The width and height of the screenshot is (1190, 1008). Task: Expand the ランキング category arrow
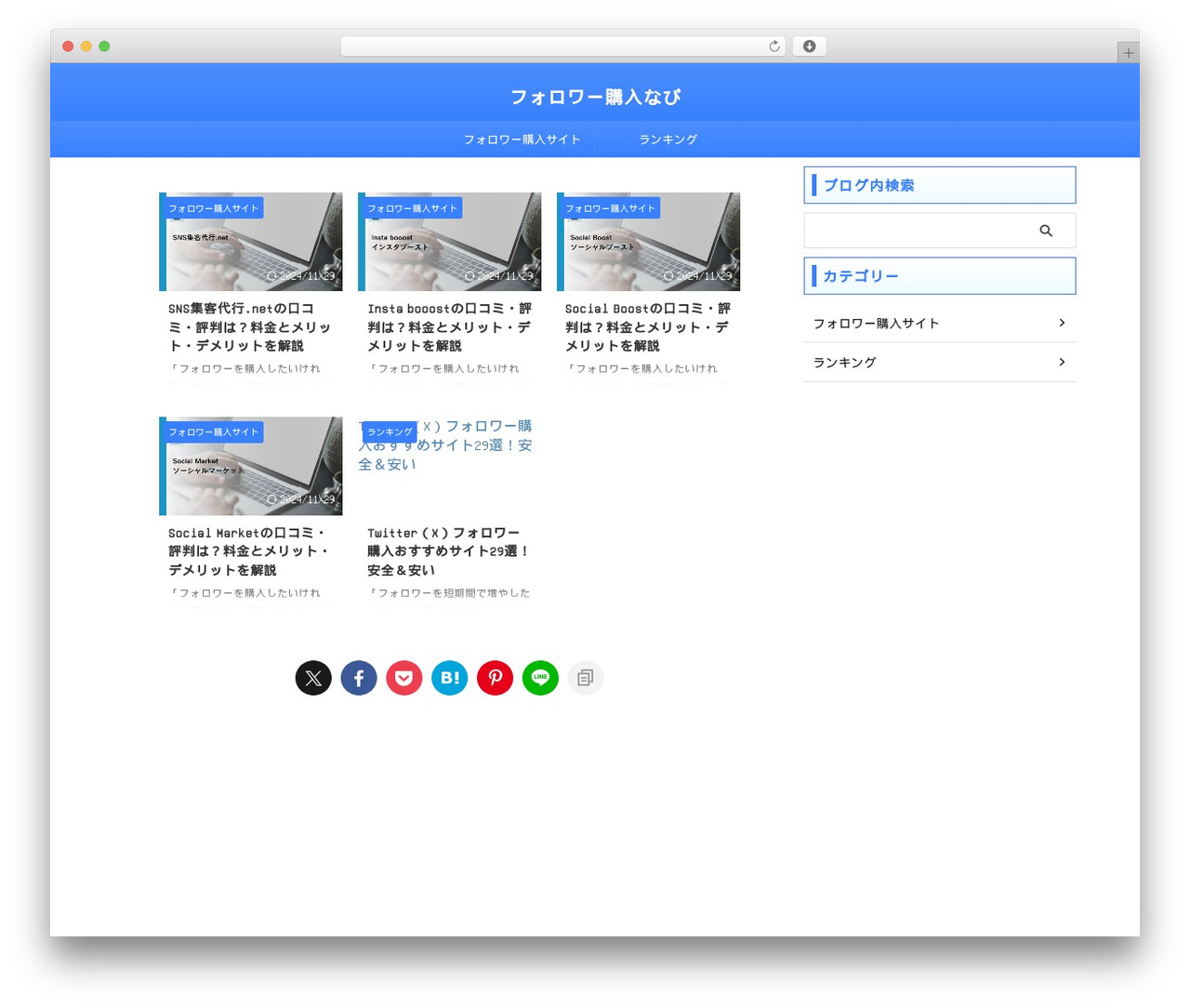[x=1062, y=362]
